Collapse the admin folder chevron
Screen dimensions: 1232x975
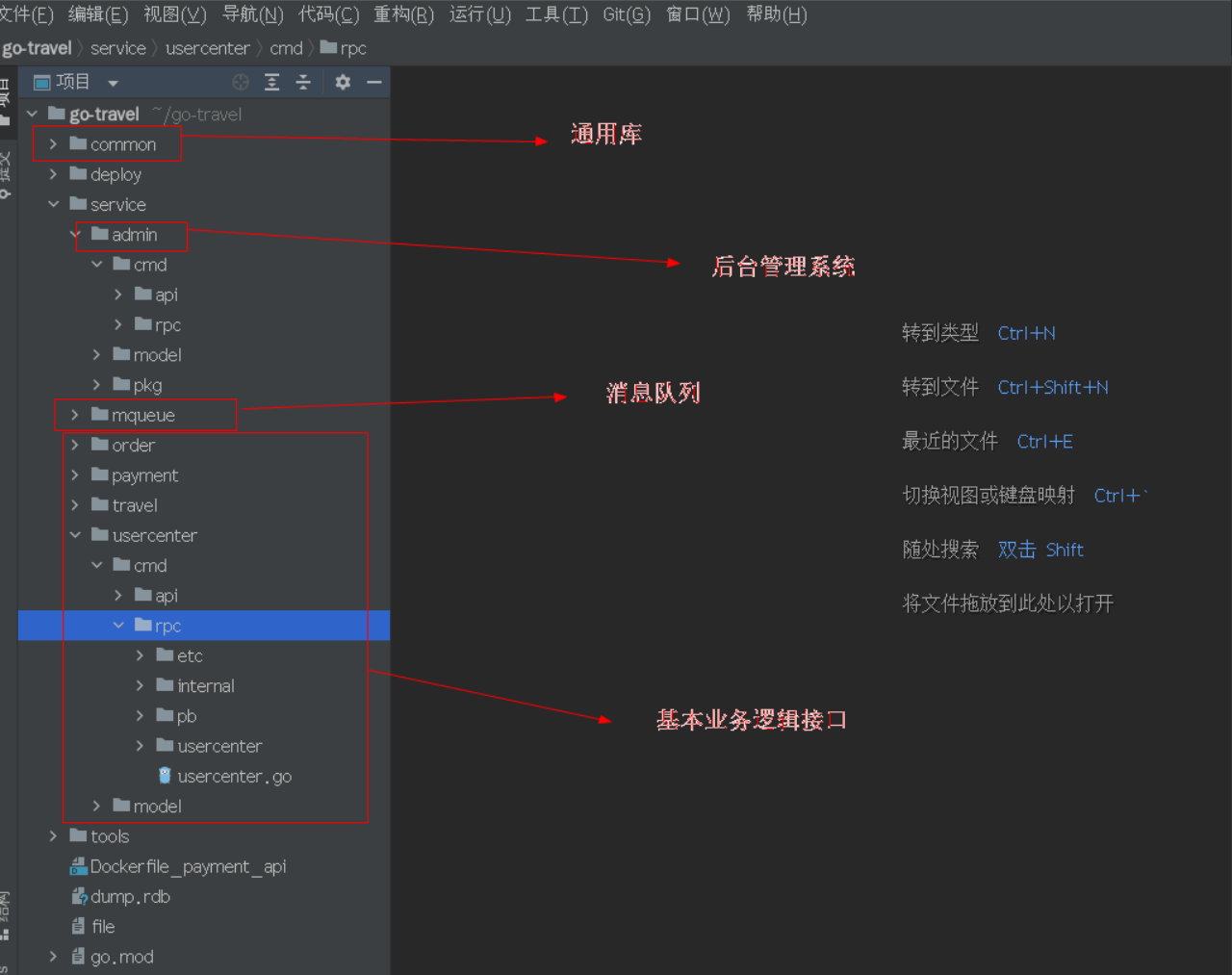tap(74, 235)
